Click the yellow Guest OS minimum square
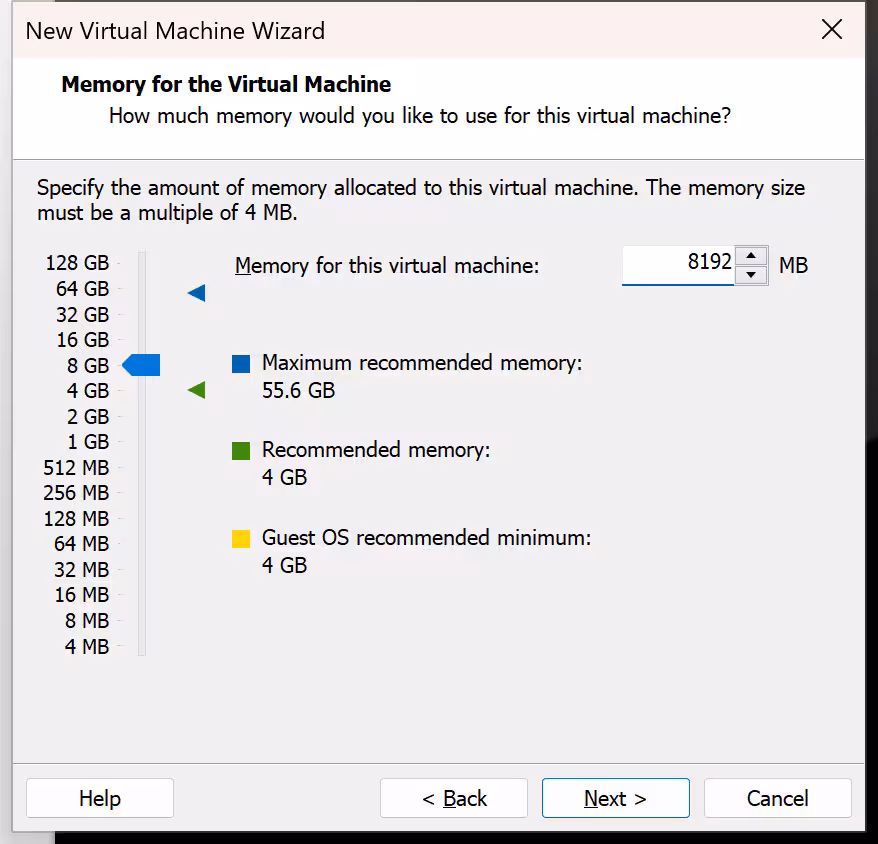Image resolution: width=878 pixels, height=844 pixels. click(241, 540)
